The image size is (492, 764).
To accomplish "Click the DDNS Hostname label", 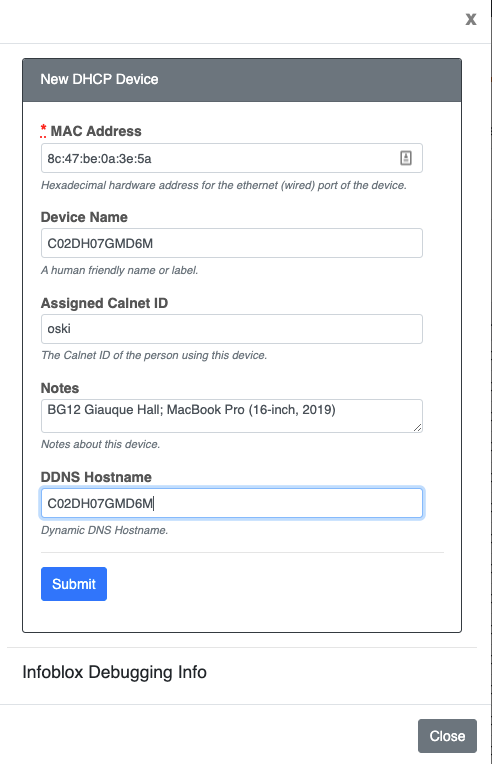I will click(x=96, y=477).
